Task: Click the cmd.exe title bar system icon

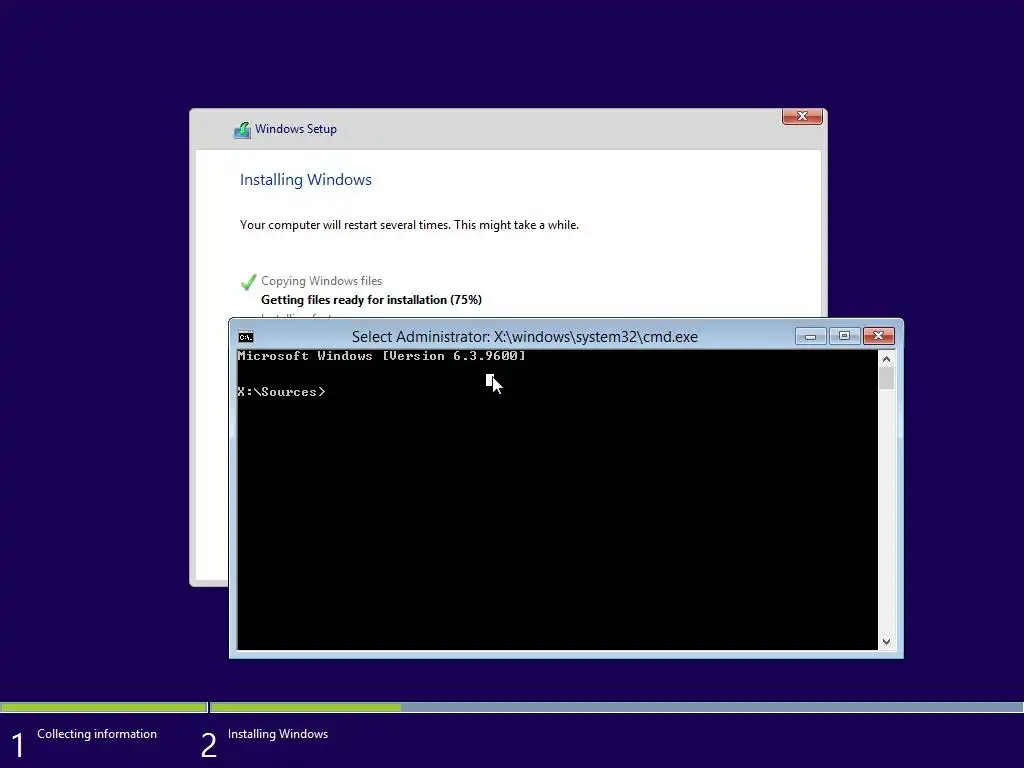Action: pyautogui.click(x=246, y=337)
